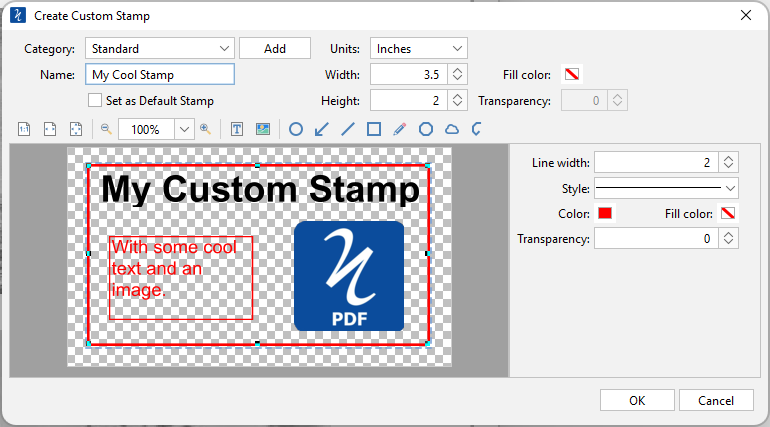Confirm with the OK button
The width and height of the screenshot is (770, 427).
pyautogui.click(x=637, y=400)
